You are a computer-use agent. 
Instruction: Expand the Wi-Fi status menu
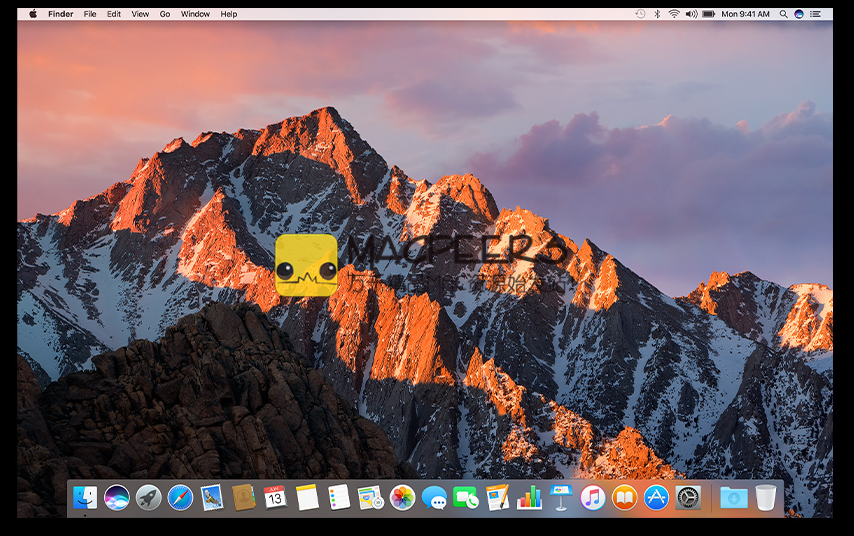pyautogui.click(x=674, y=14)
